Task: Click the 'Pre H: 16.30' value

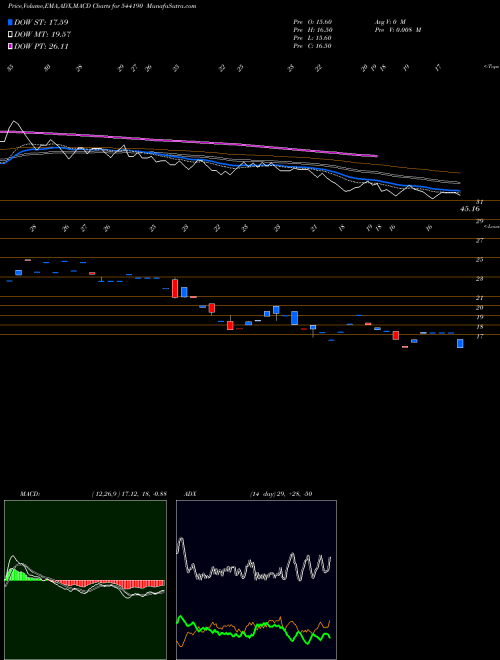Action: click(312, 30)
